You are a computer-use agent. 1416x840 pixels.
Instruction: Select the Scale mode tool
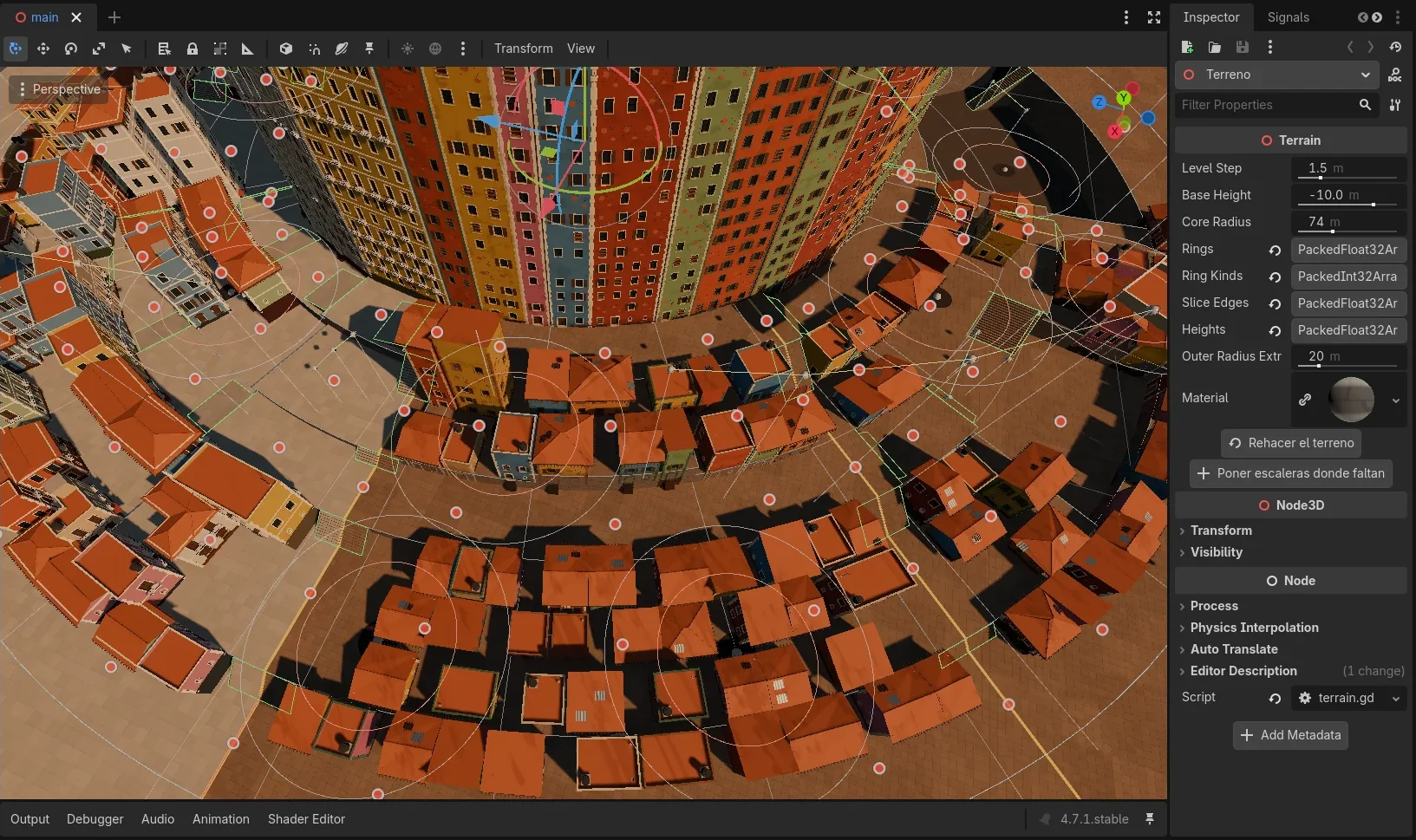click(99, 49)
